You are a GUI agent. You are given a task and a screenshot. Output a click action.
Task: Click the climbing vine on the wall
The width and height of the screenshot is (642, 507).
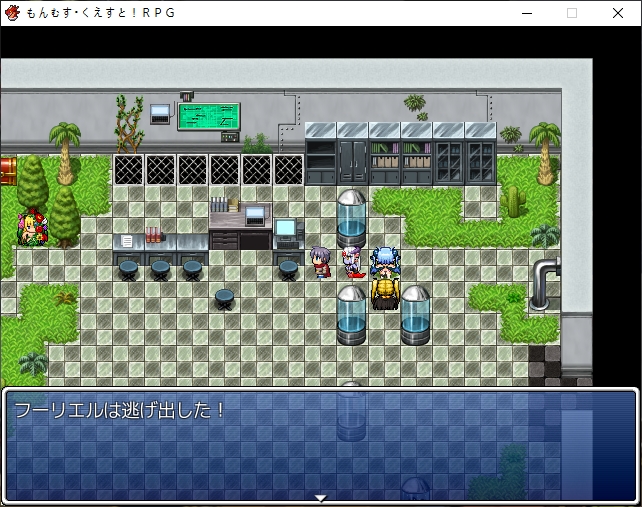(129, 124)
